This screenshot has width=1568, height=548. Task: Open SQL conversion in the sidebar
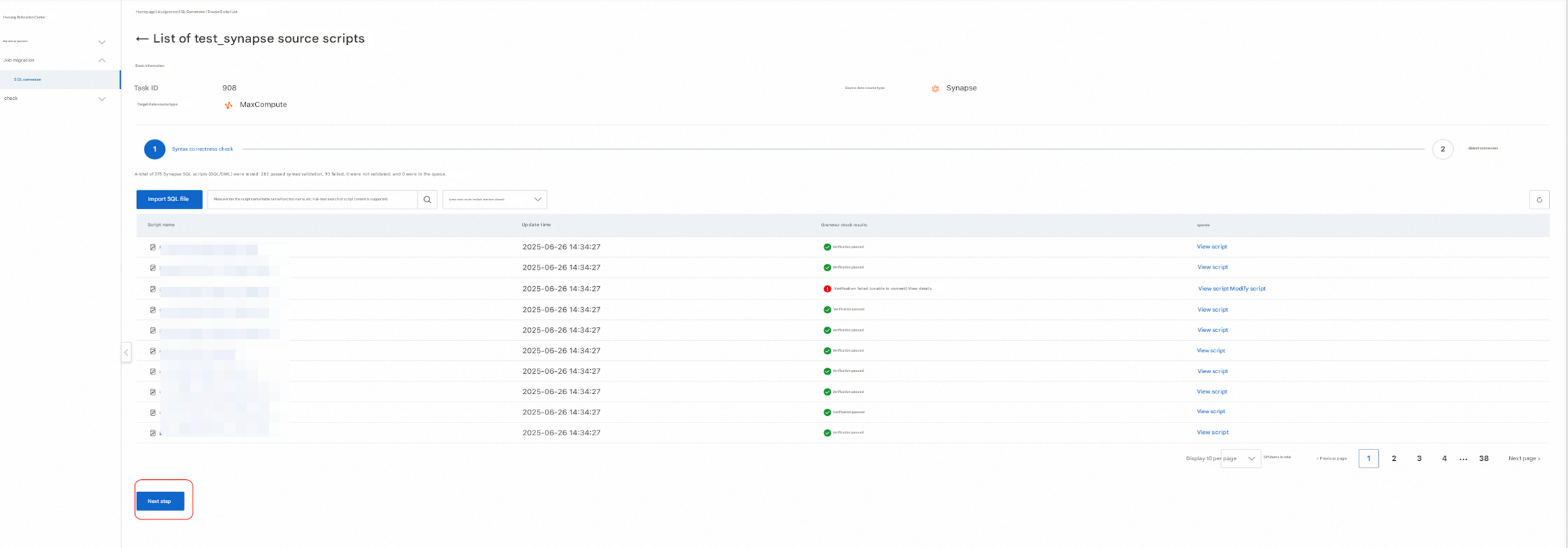60,80
